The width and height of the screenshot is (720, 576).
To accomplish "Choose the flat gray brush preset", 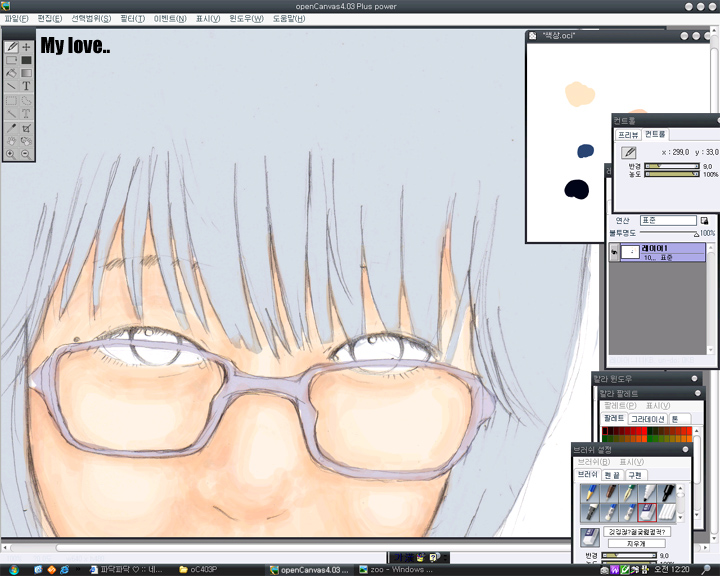I will (x=590, y=512).
